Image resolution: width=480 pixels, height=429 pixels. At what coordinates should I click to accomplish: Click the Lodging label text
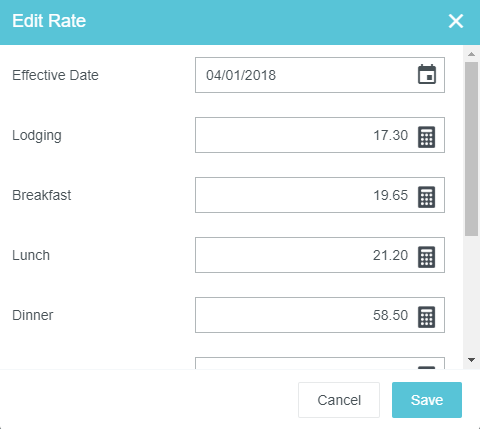(x=37, y=136)
